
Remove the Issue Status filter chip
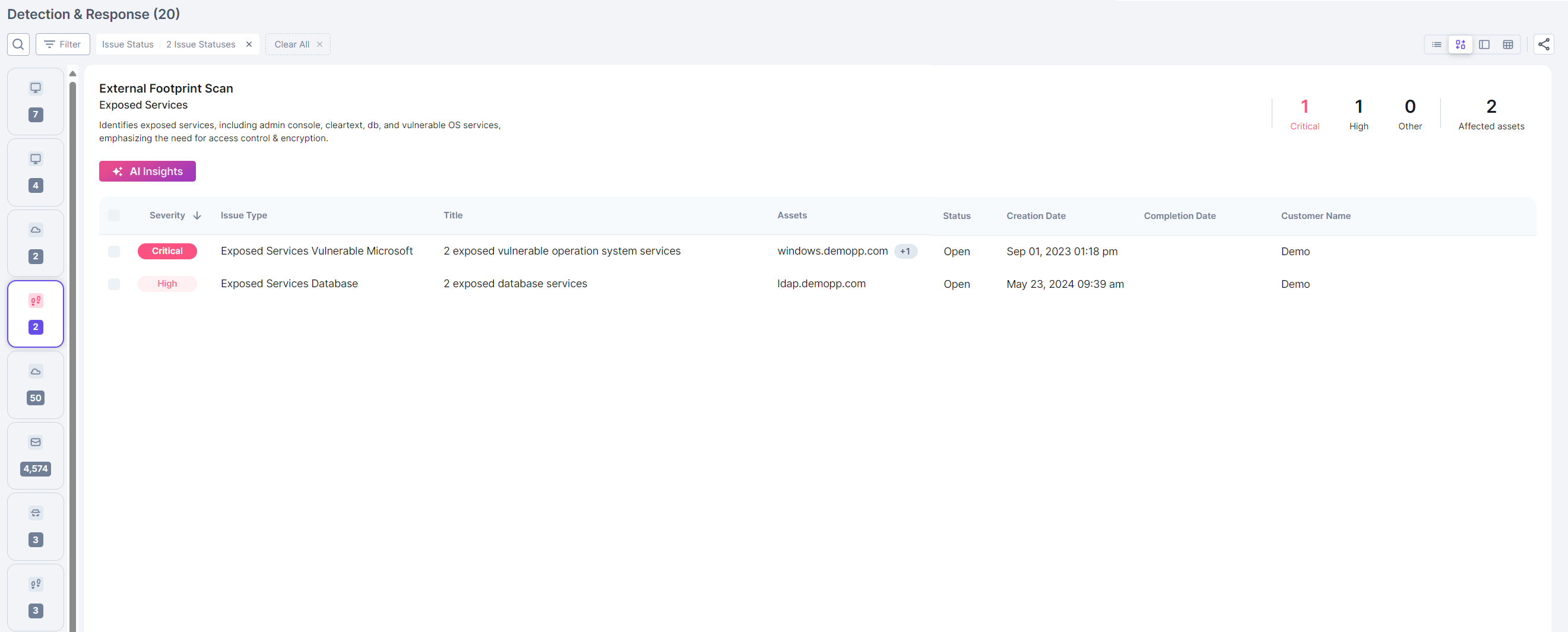(x=249, y=45)
